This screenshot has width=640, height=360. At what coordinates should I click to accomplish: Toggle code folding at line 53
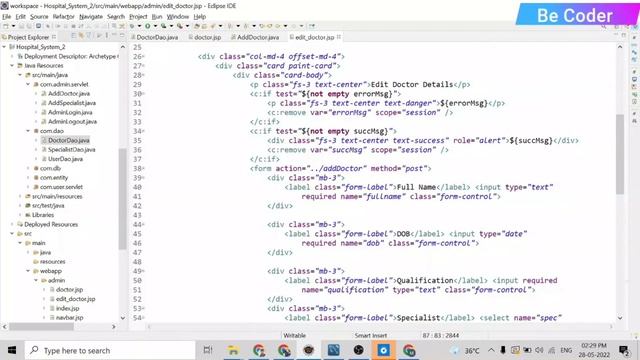144,309
